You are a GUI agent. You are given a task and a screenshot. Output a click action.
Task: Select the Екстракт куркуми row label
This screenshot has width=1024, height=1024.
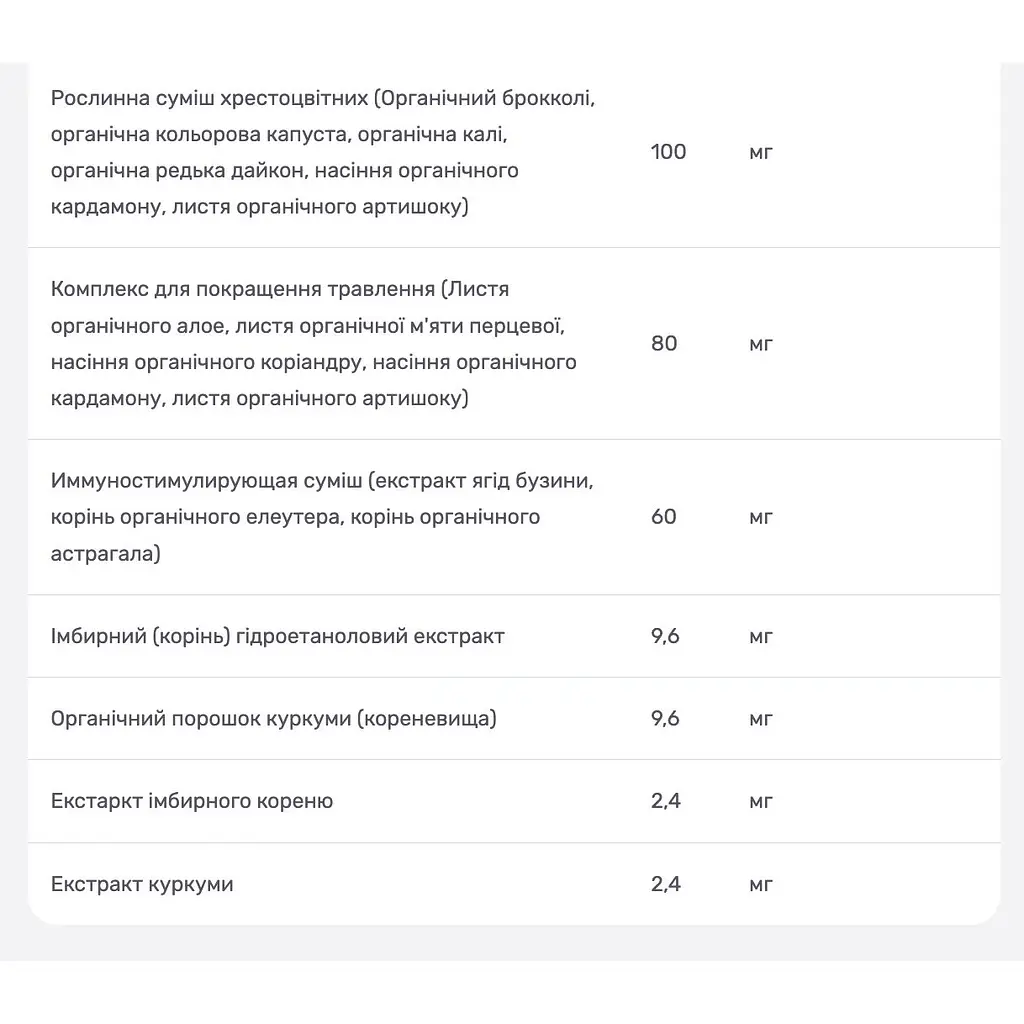pyautogui.click(x=142, y=884)
